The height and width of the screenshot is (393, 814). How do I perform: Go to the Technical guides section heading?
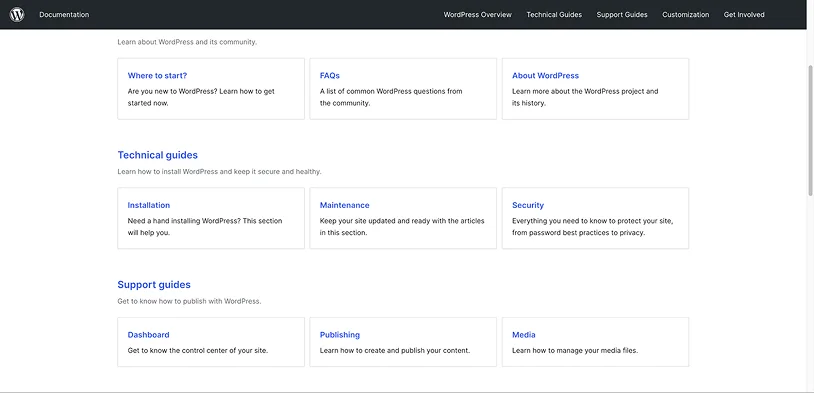coord(157,155)
